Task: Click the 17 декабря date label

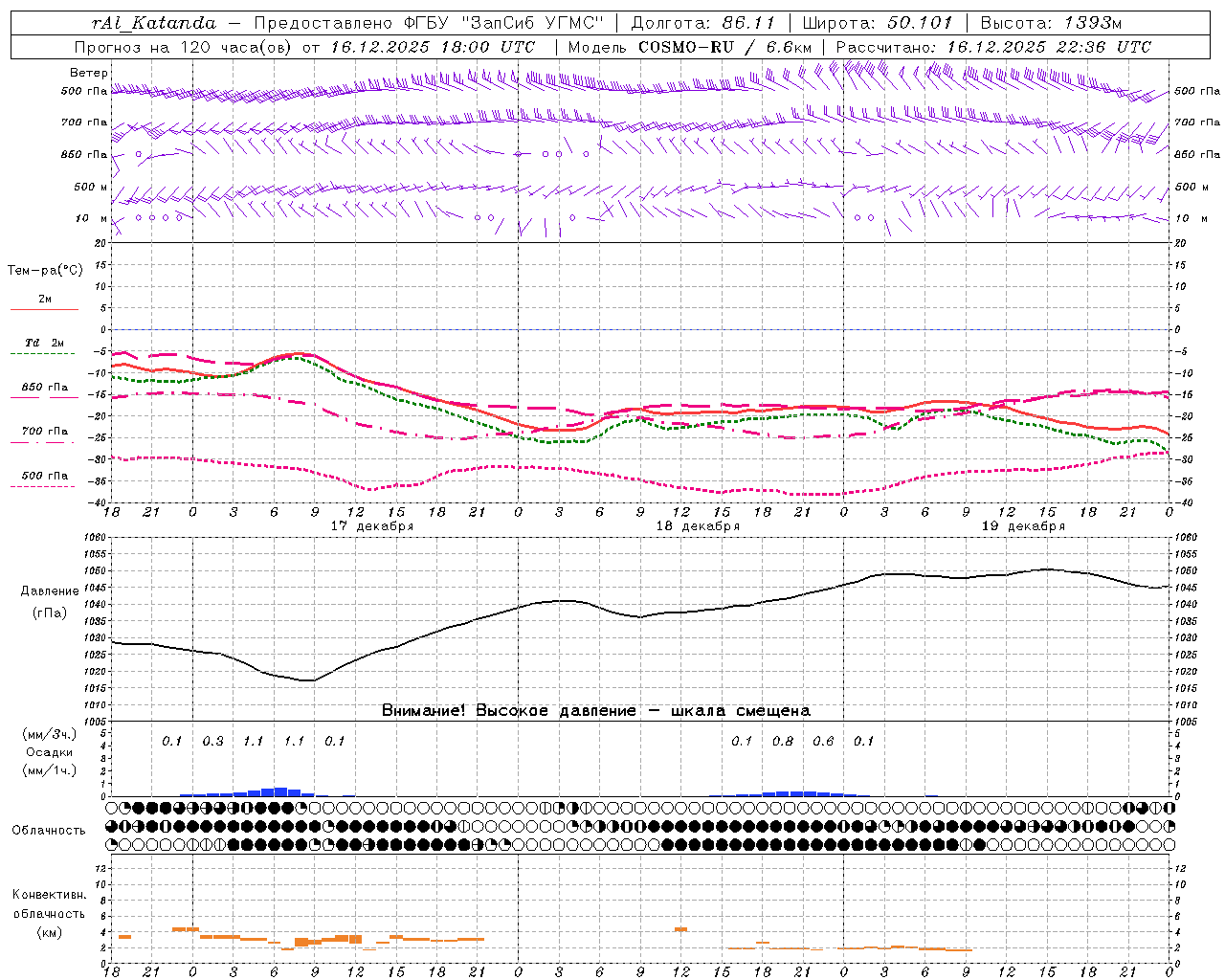Action: coord(372,526)
